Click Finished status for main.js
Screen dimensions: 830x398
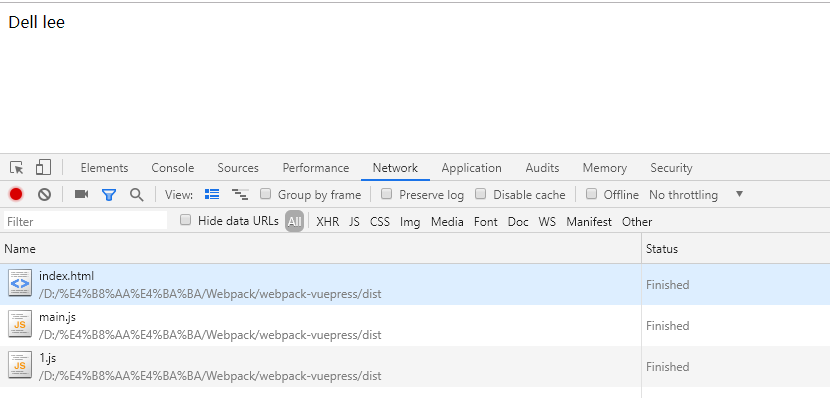click(667, 325)
